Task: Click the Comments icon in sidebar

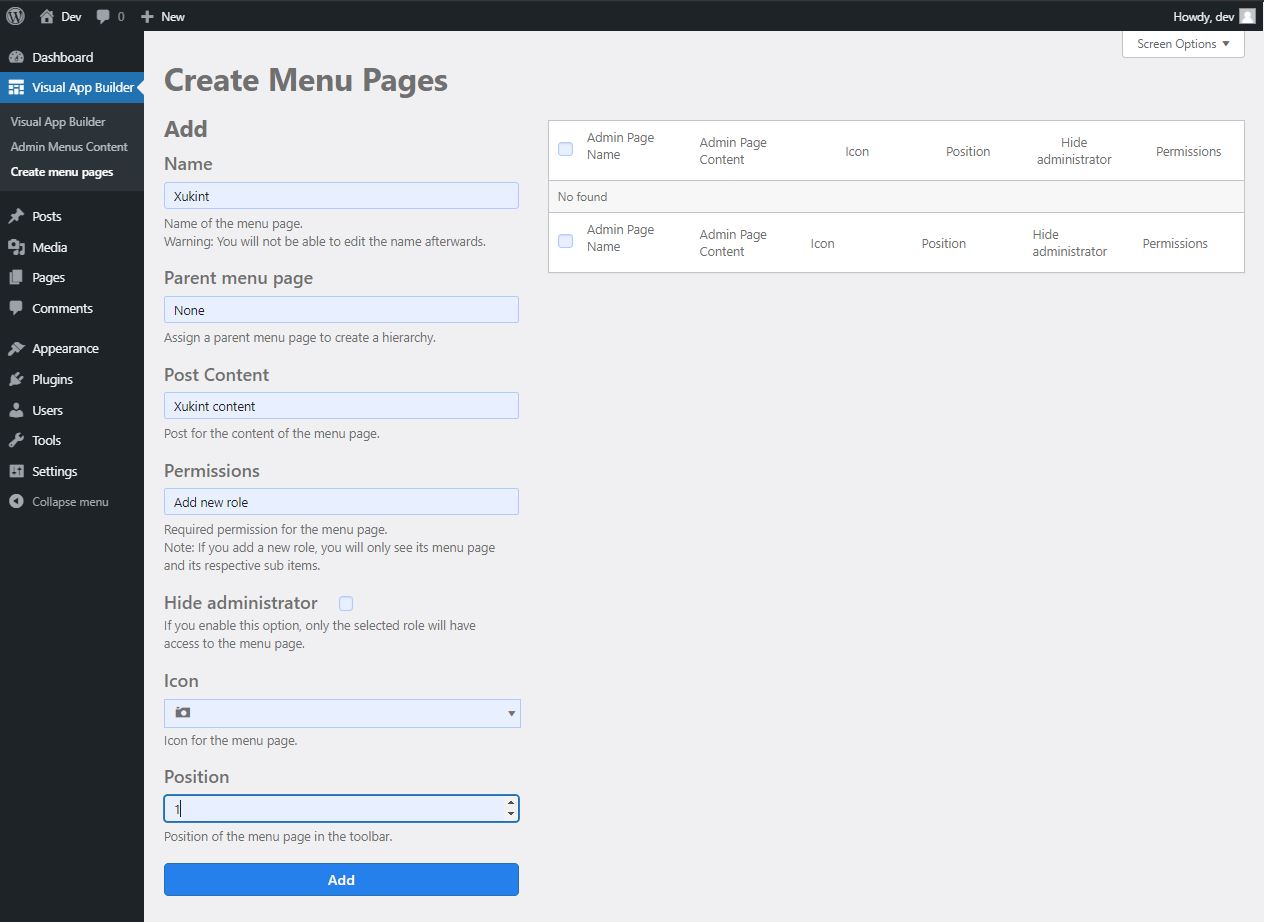Action: click(16, 308)
